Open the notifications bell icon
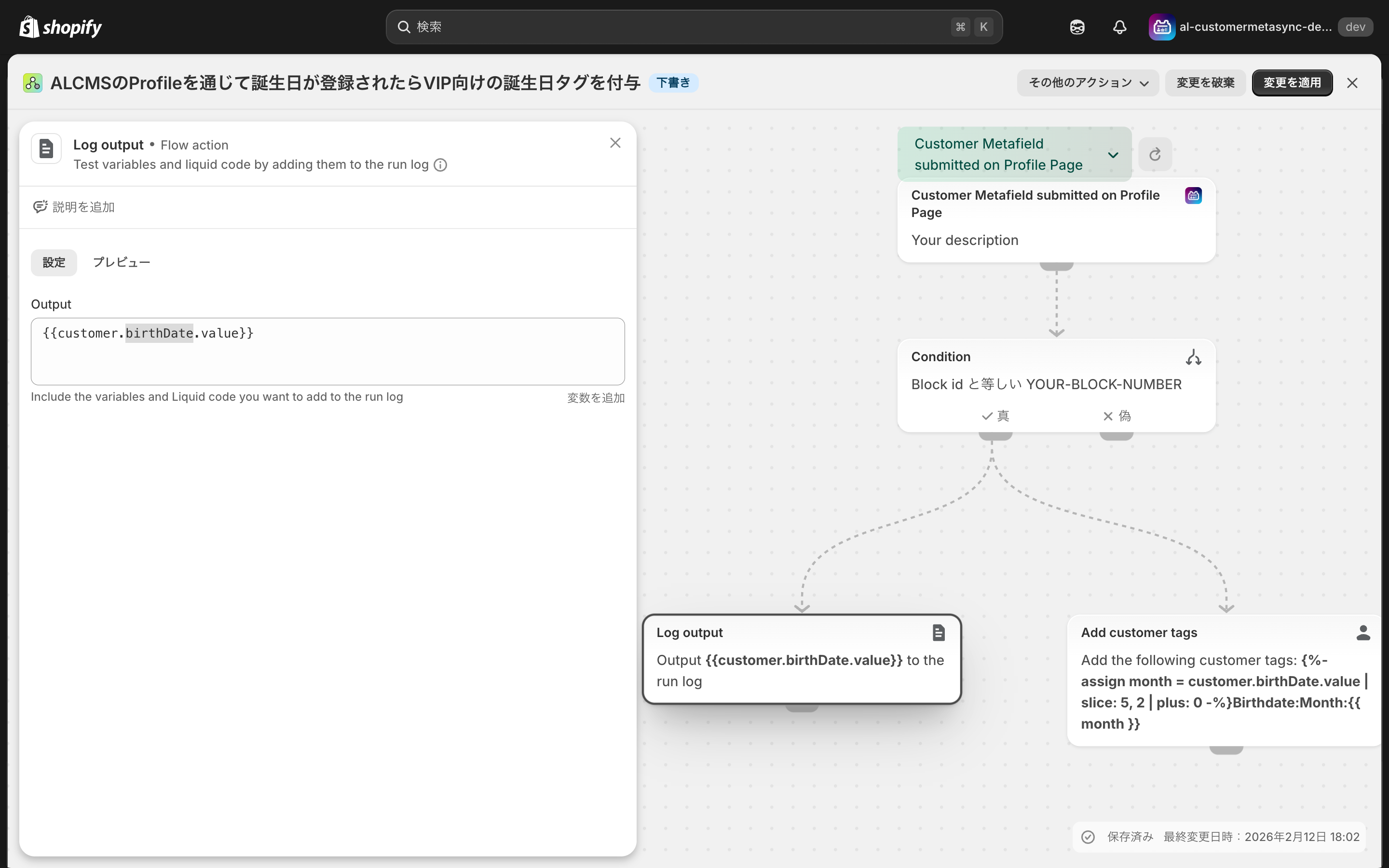 coord(1119,27)
